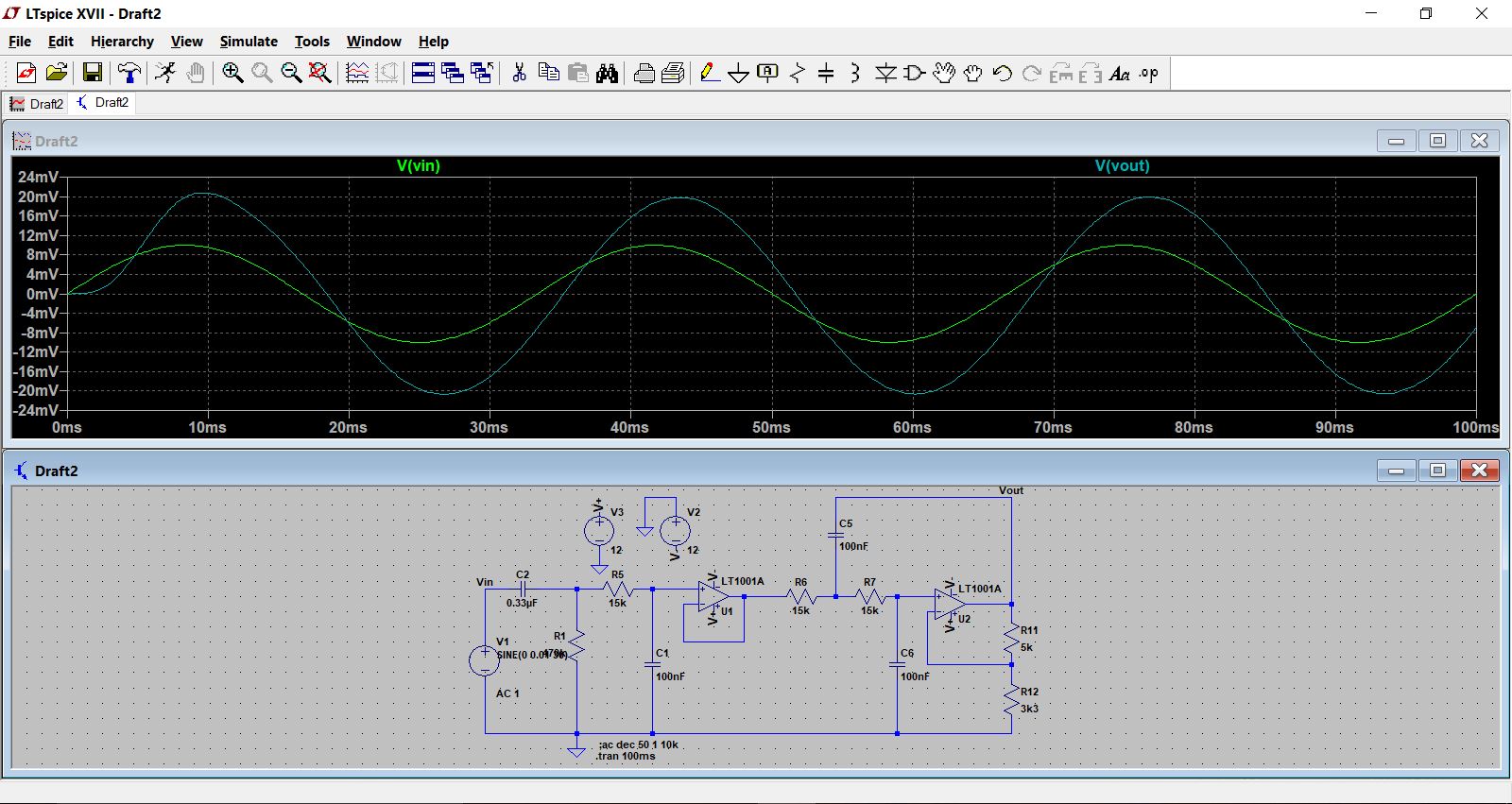This screenshot has height=804, width=1512.
Task: Place an Inductor component
Action: (855, 73)
